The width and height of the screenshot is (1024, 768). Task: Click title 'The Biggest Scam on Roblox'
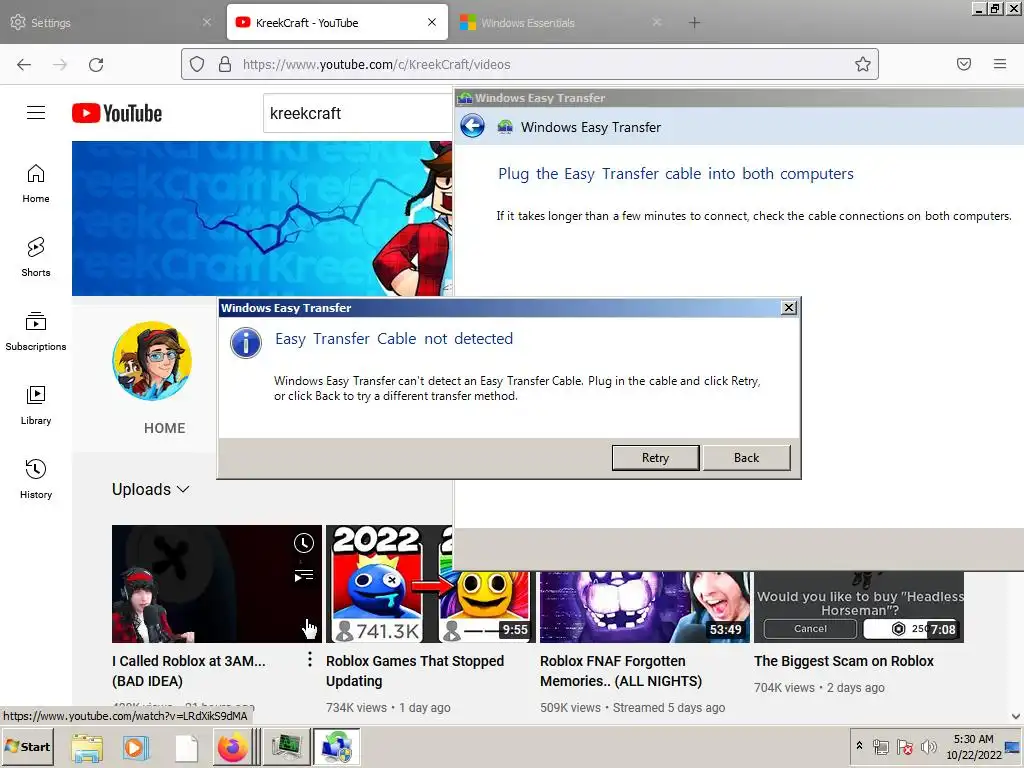click(x=844, y=661)
